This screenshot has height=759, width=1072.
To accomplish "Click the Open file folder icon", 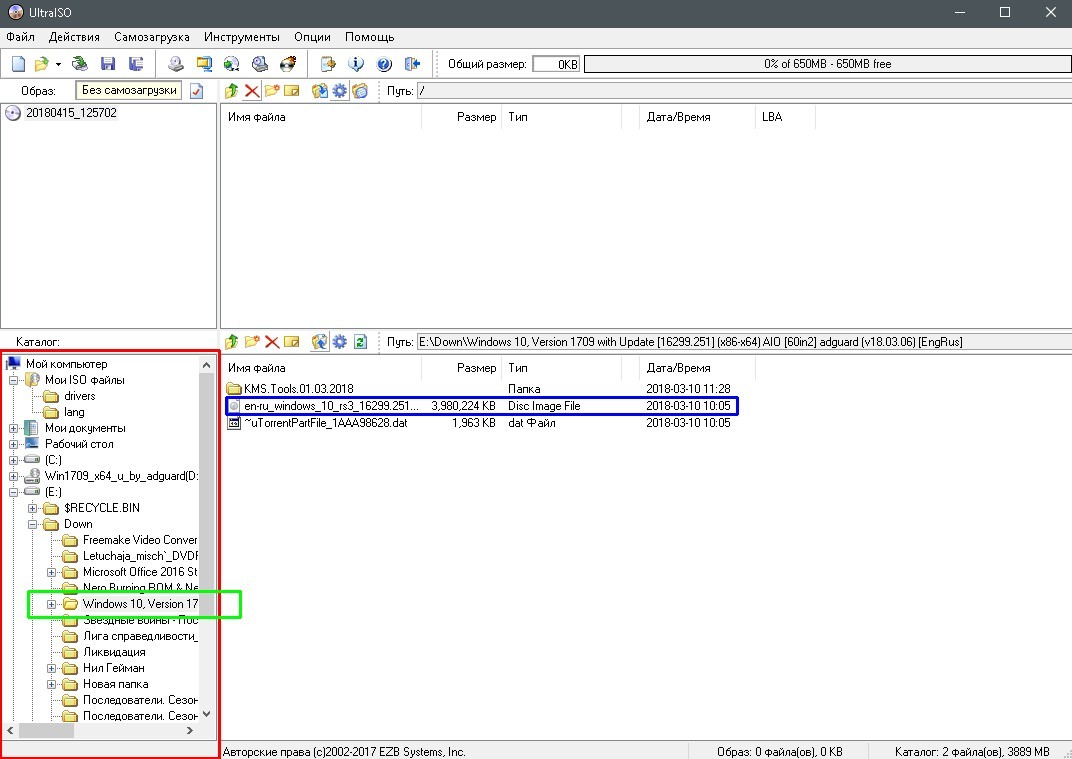I will point(42,64).
